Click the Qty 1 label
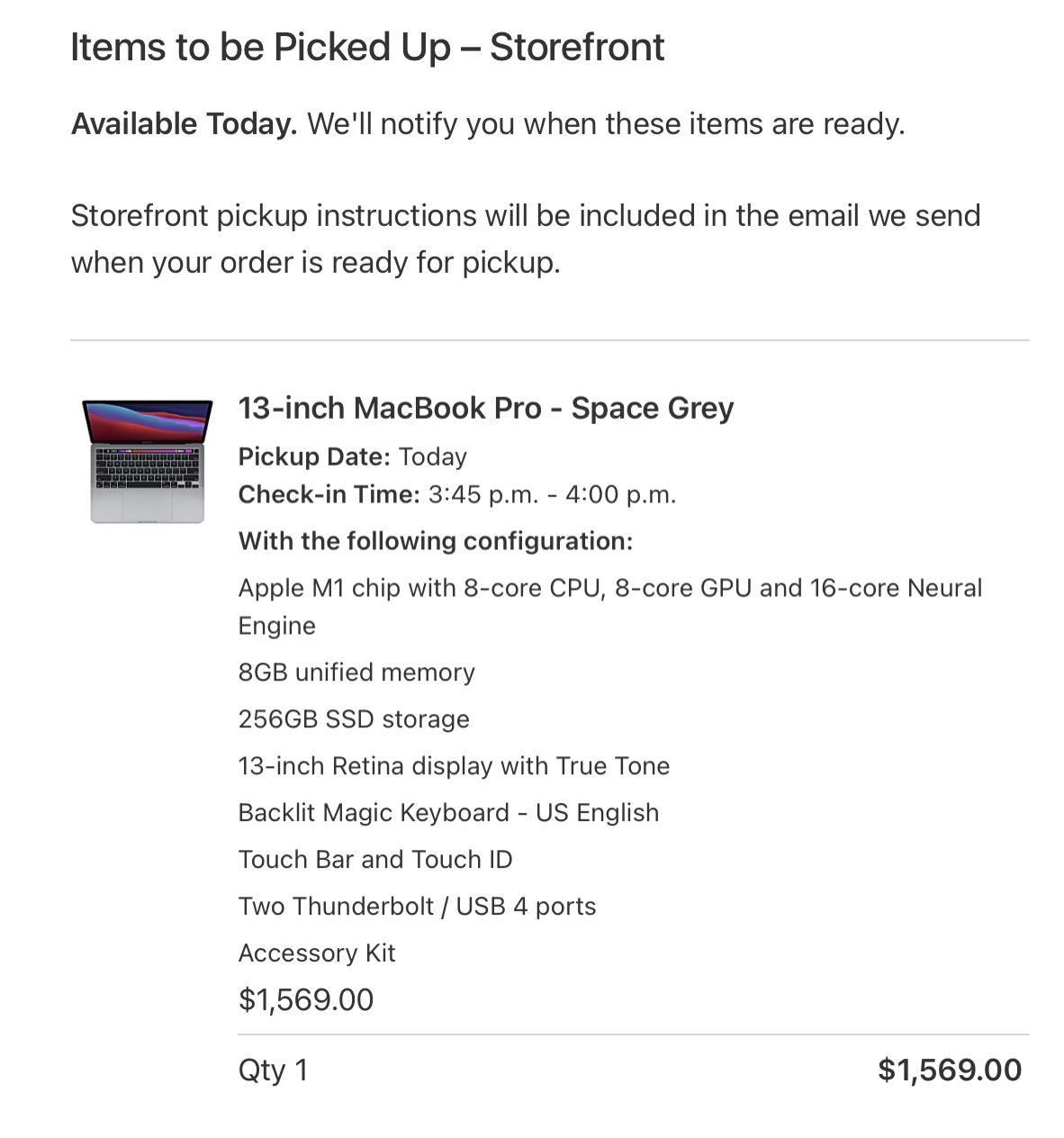 [x=273, y=1070]
